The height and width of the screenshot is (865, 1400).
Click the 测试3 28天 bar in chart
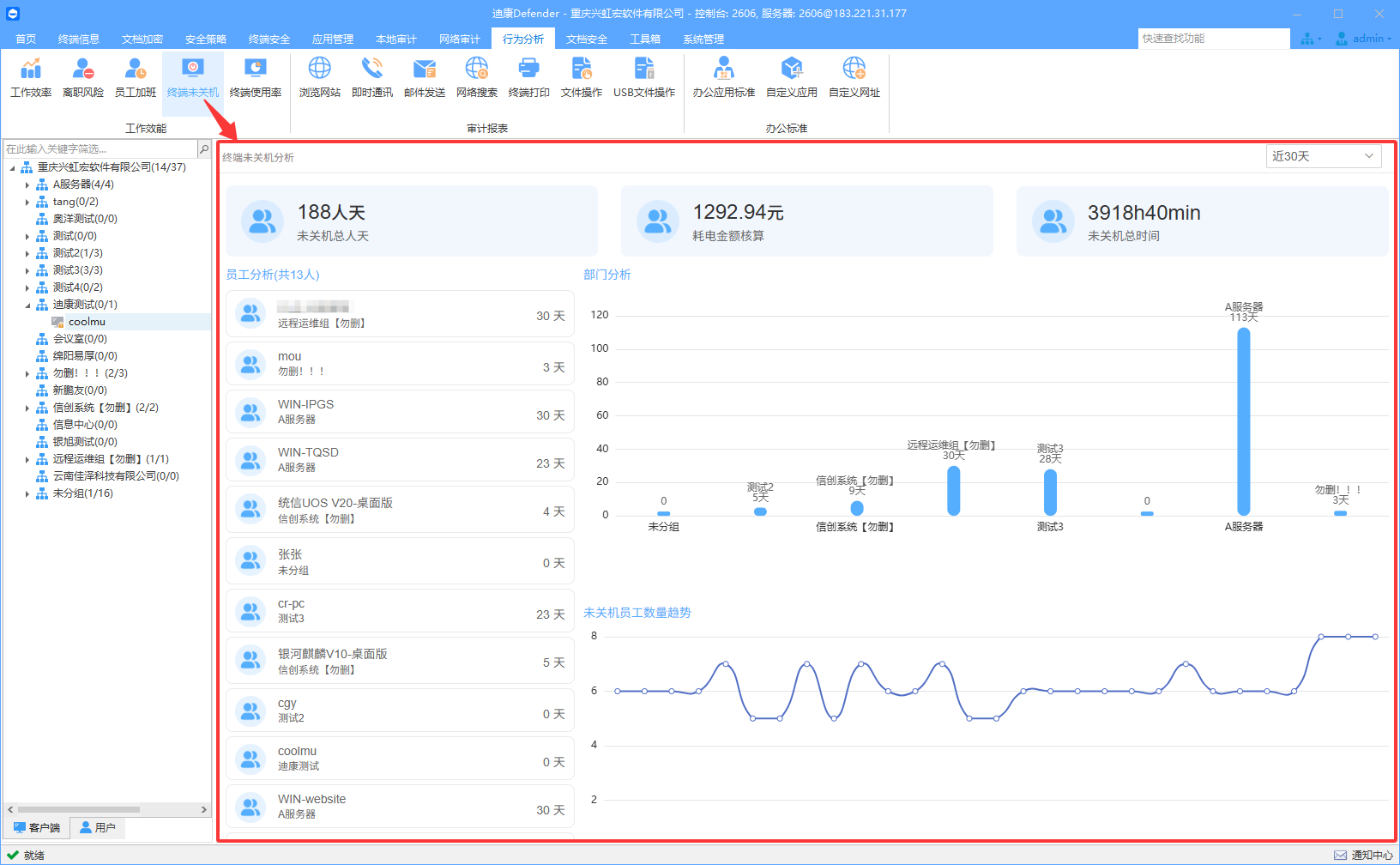[1050, 493]
